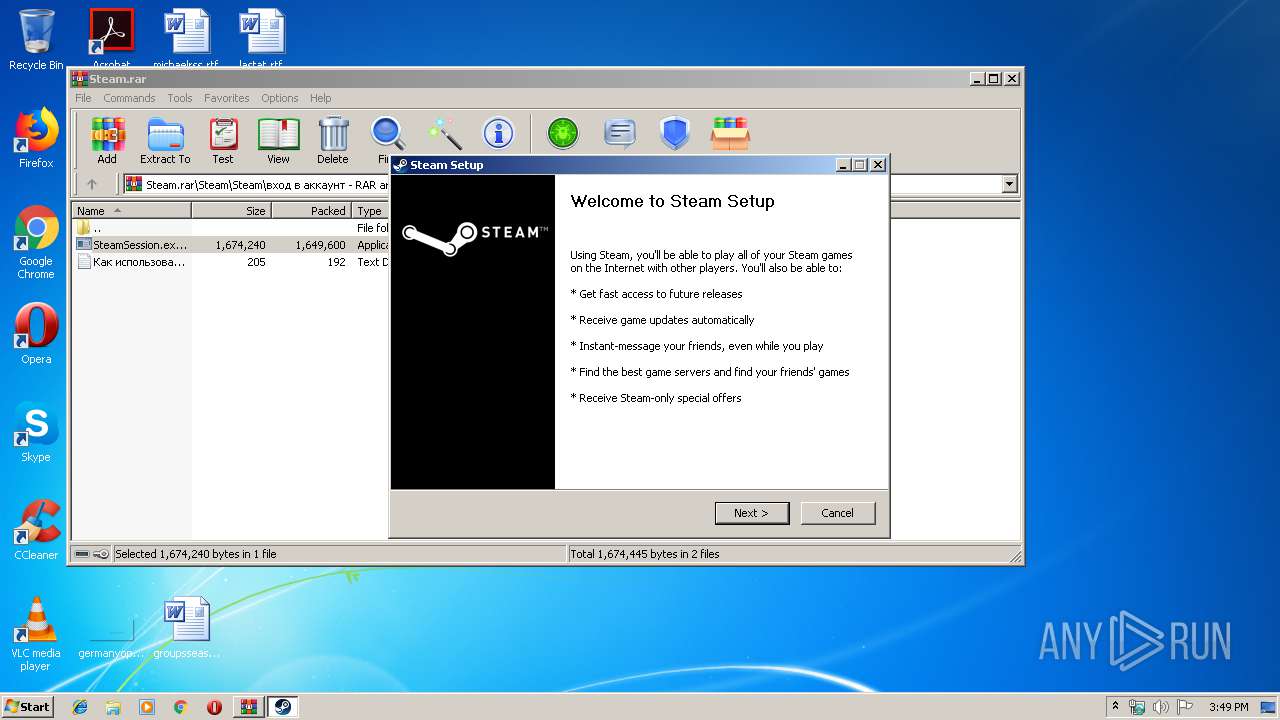
Task: Click the network tray icon
Action: pos(1138,707)
